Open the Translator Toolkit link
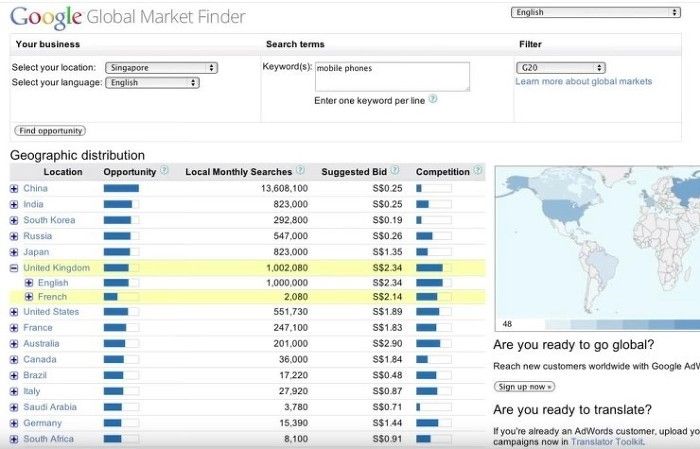 click(607, 441)
